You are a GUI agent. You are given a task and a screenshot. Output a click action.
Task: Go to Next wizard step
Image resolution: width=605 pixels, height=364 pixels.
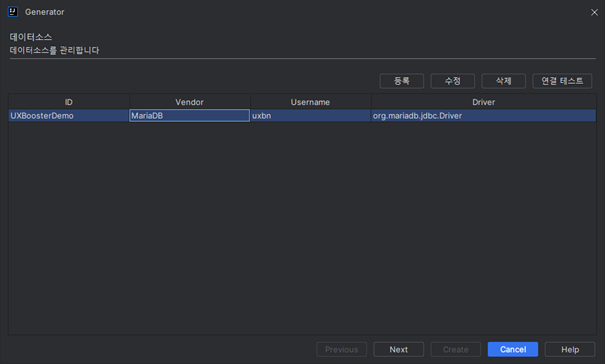[399, 349]
